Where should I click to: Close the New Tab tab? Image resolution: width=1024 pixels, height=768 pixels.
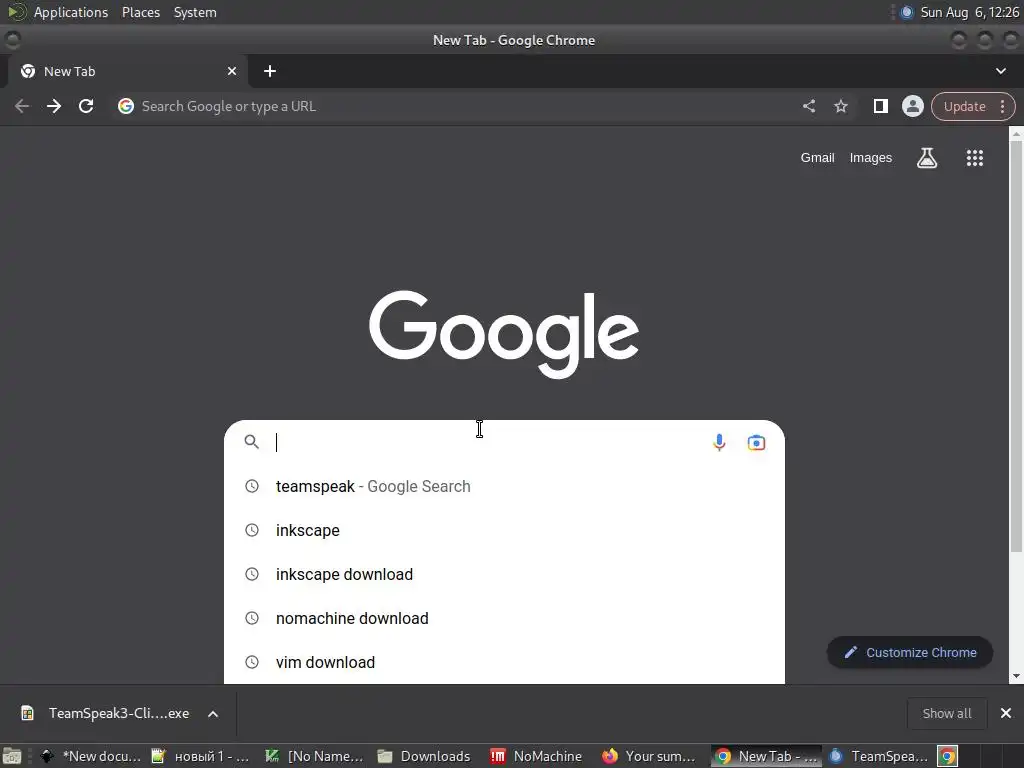[232, 71]
